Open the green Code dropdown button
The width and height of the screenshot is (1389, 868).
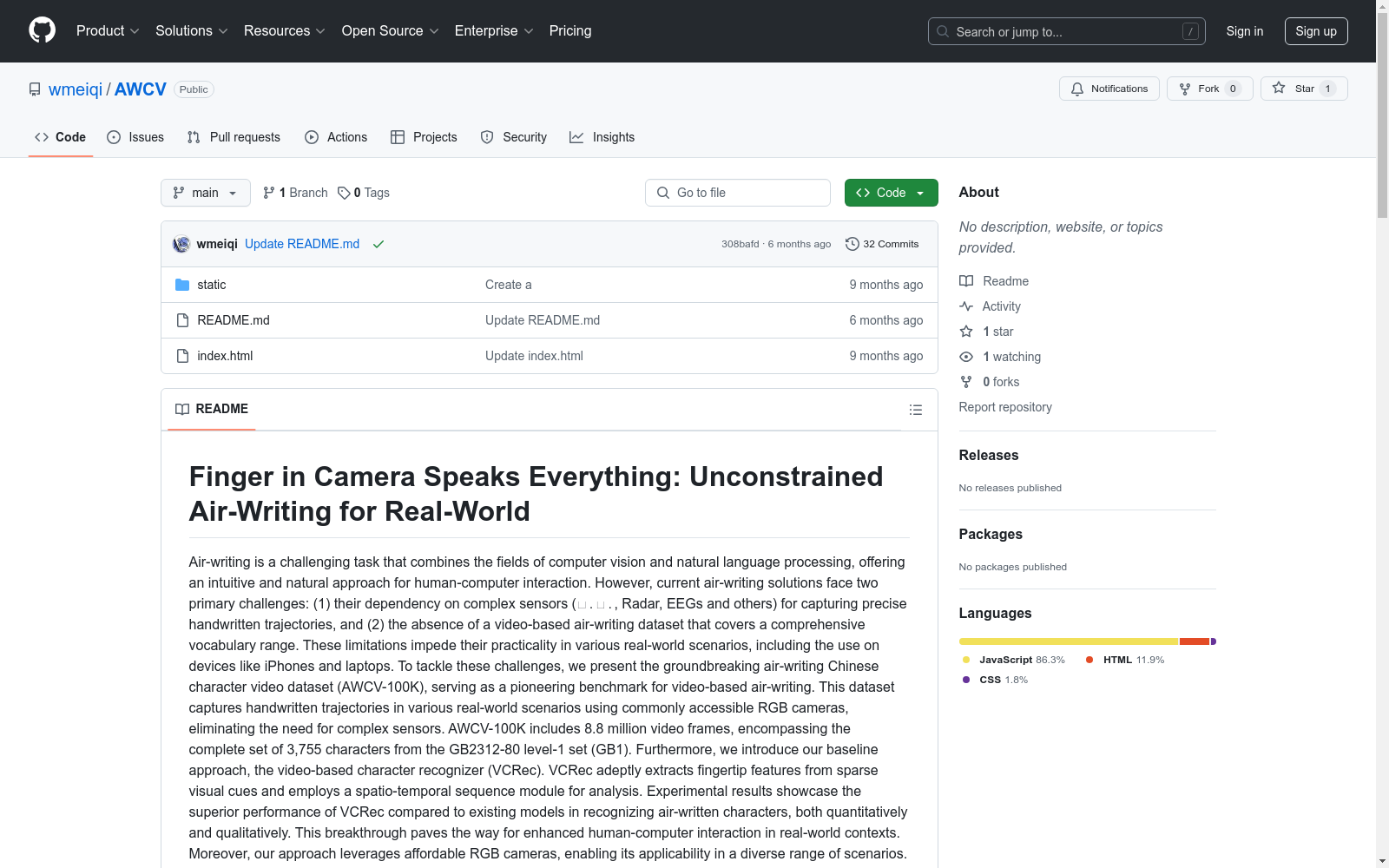pos(891,193)
